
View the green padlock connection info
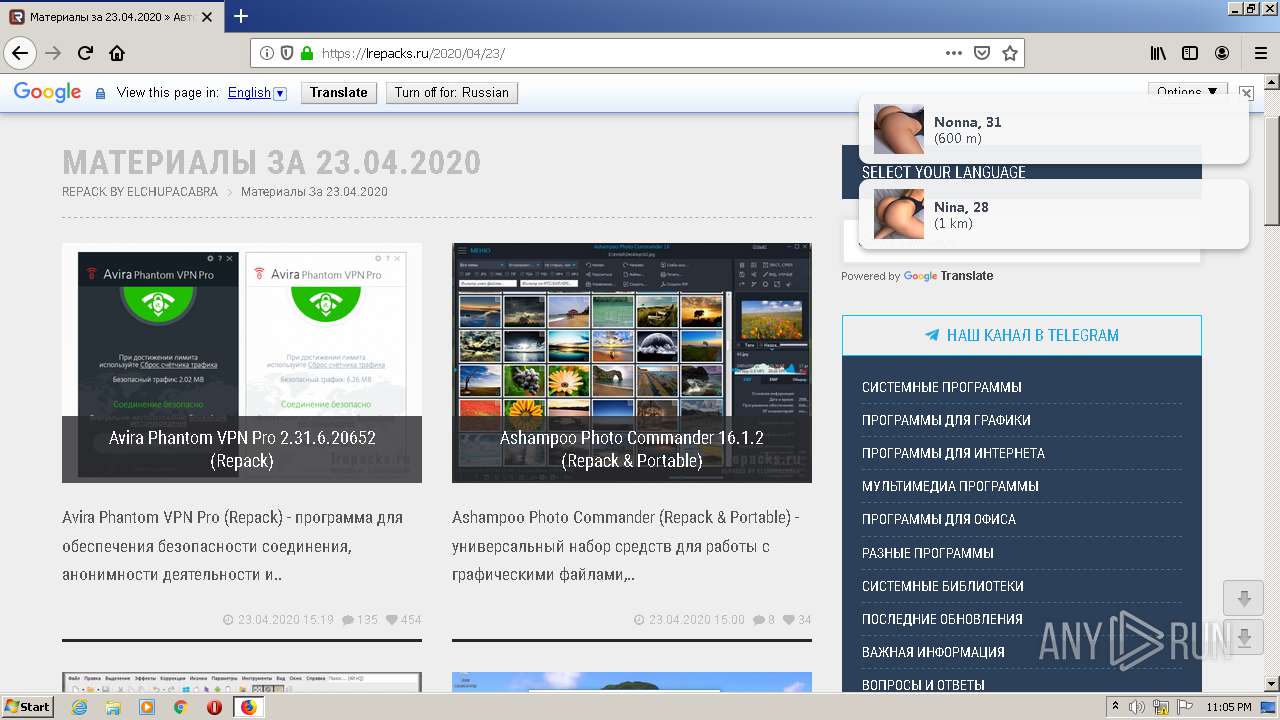[x=307, y=53]
